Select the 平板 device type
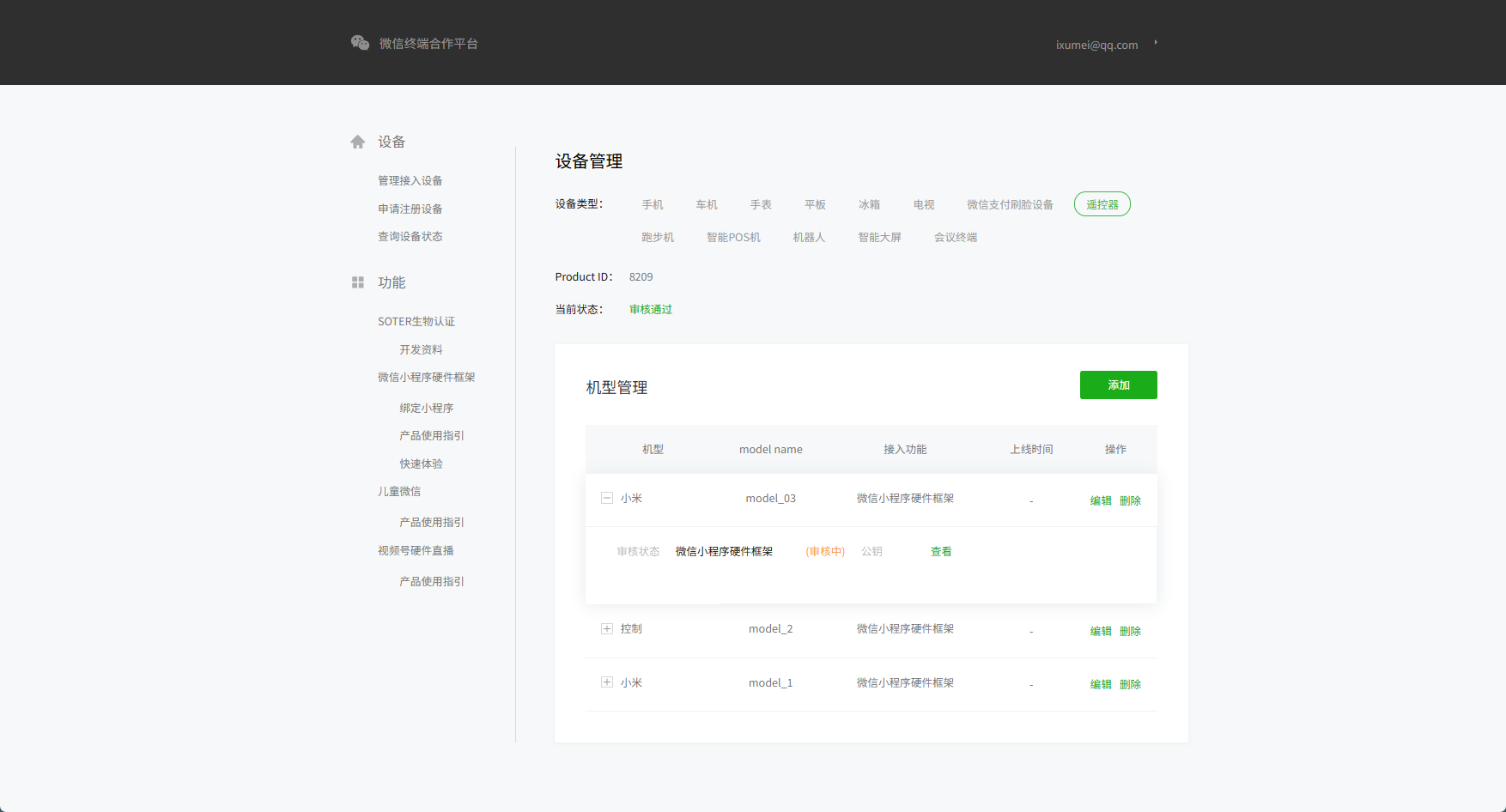The height and width of the screenshot is (812, 1506). tap(815, 204)
